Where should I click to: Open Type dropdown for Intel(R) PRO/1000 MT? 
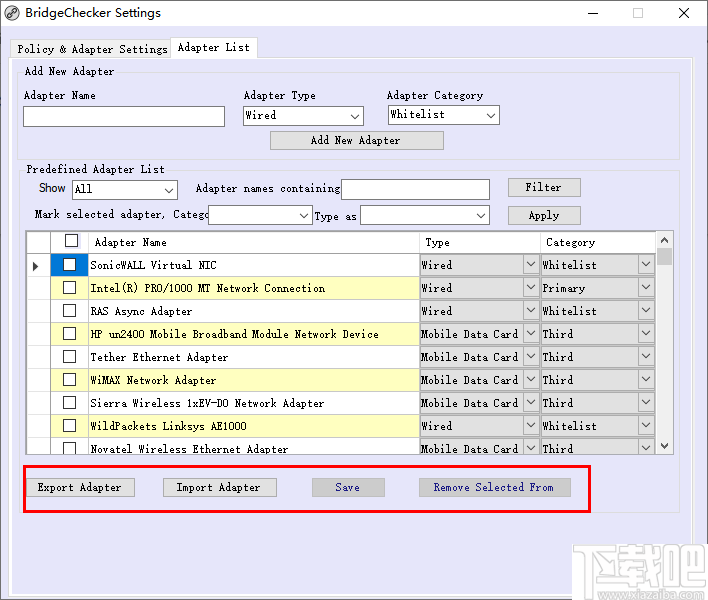tap(531, 288)
